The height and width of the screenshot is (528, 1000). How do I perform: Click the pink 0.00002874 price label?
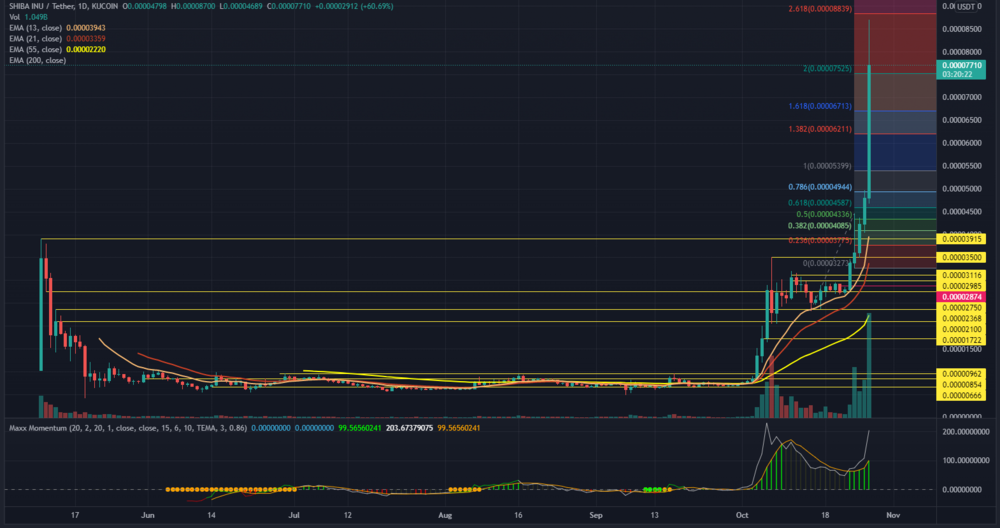point(961,297)
